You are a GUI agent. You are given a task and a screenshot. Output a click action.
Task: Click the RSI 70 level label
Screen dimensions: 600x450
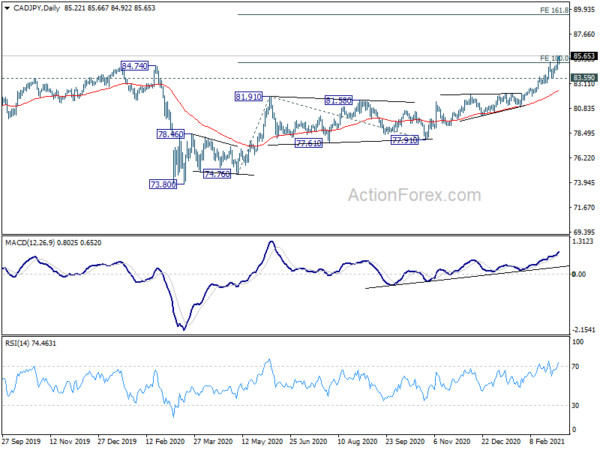point(575,366)
